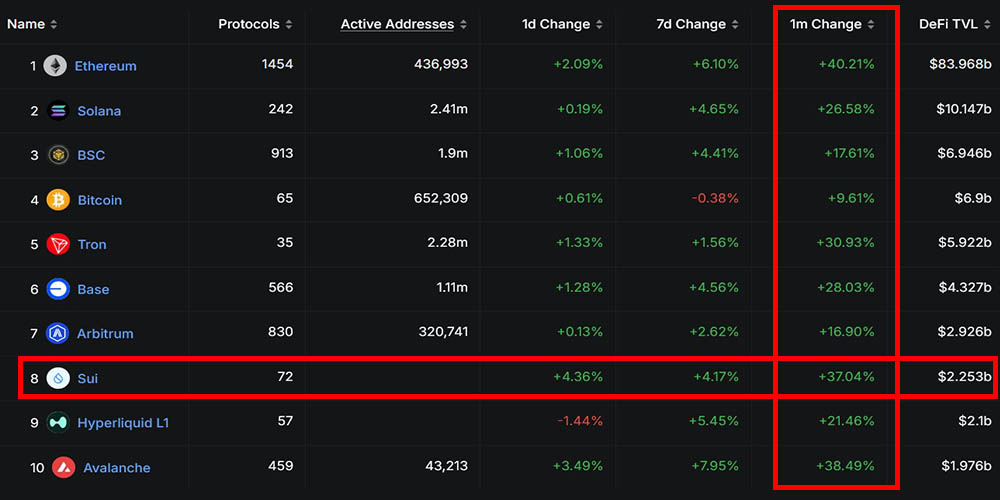Click the Base chain logo icon
Viewport: 1000px width, 500px height.
pyautogui.click(x=58, y=289)
